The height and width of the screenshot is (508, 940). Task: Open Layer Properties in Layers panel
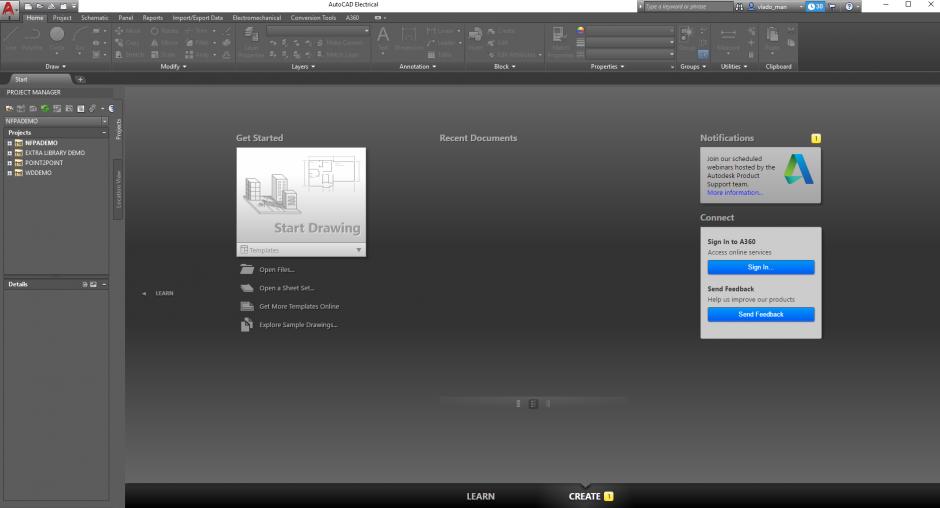point(251,41)
